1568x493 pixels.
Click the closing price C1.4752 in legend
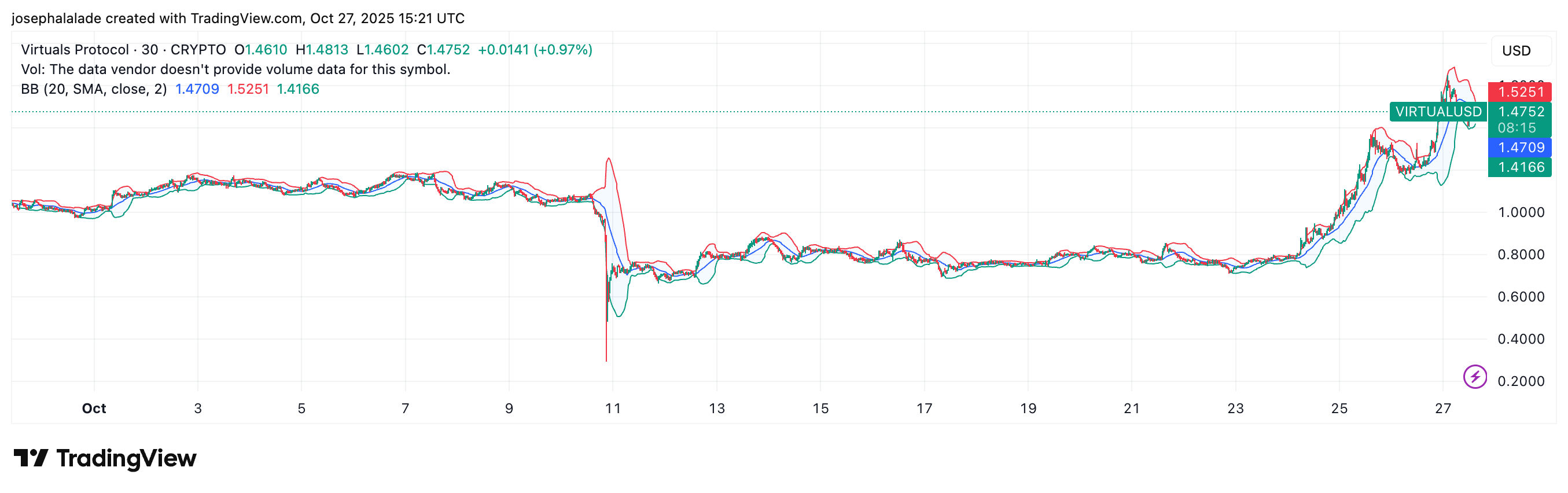pyautogui.click(x=443, y=50)
